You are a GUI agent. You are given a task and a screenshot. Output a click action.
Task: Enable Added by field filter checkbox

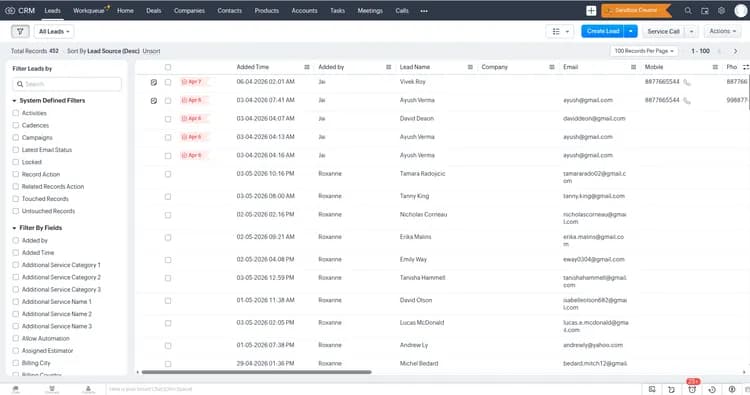point(16,241)
